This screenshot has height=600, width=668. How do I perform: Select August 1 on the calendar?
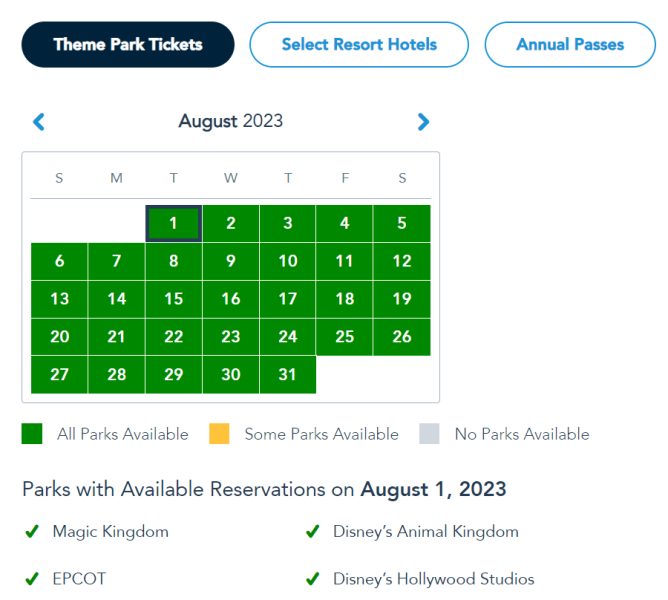[174, 224]
